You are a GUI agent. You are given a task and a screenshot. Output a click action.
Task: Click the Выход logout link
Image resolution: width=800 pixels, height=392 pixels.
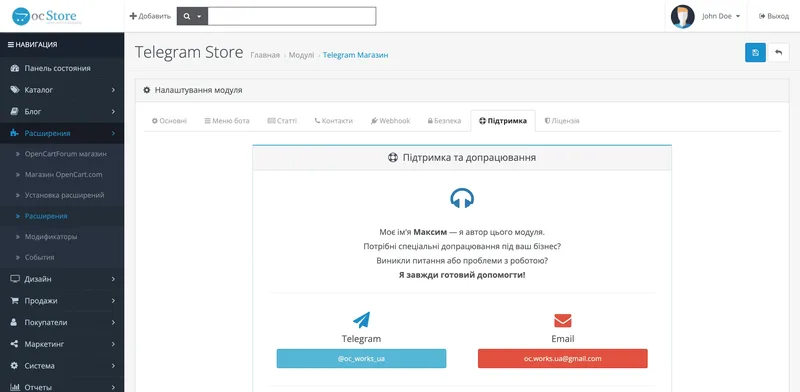tap(774, 16)
